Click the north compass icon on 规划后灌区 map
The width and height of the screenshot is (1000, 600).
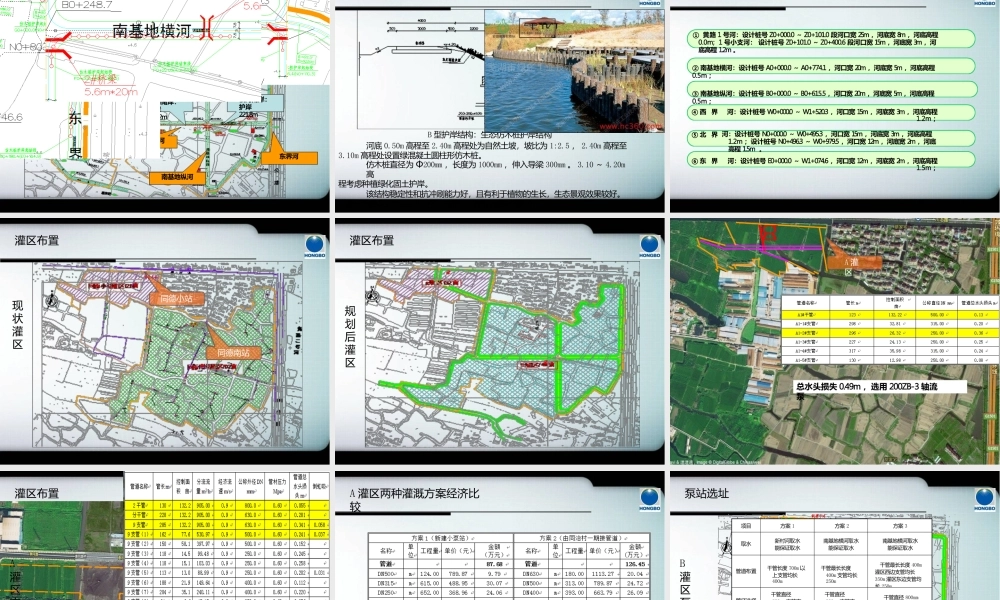[373, 295]
